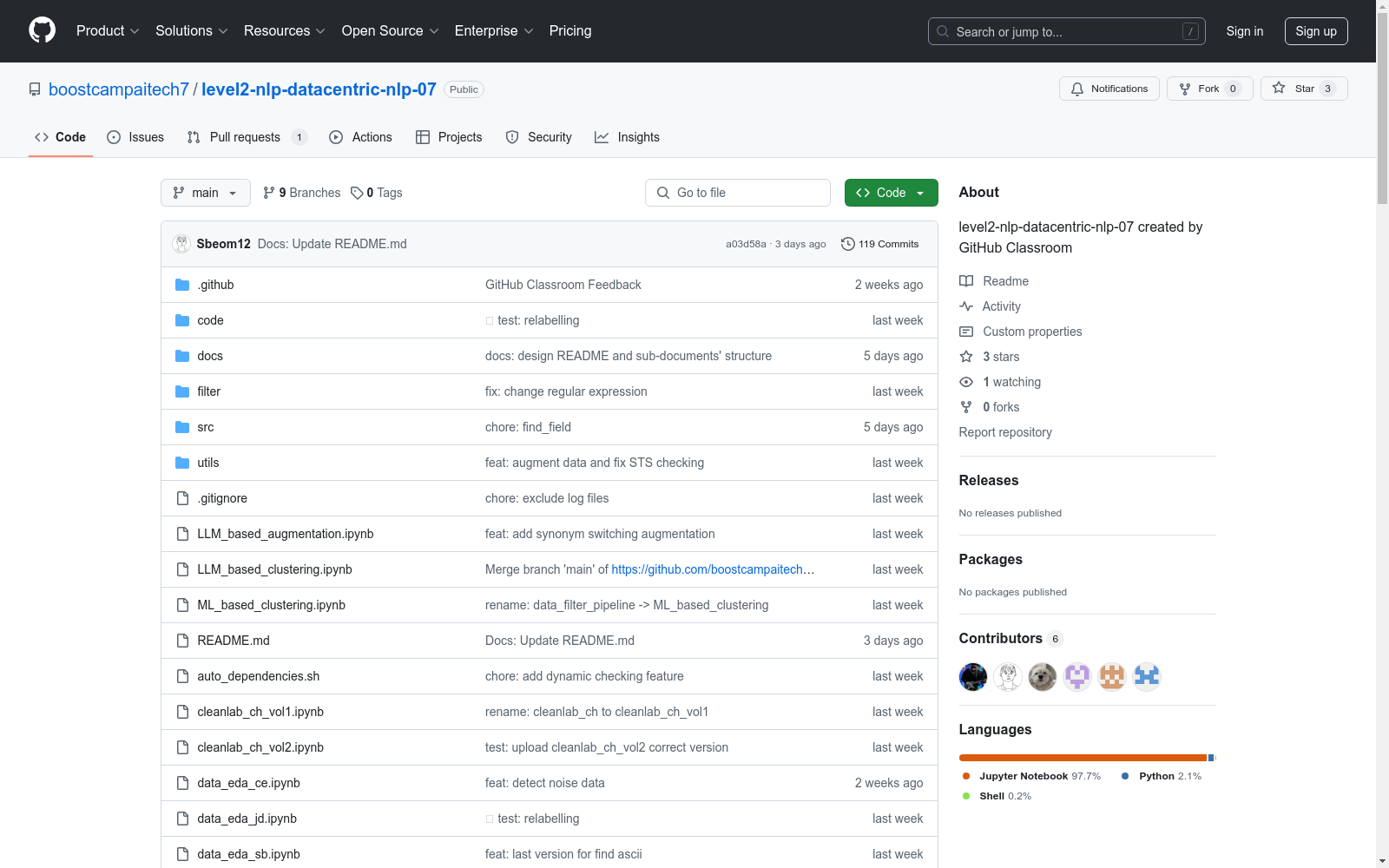1389x868 pixels.
Task: Click the Sign in link
Action: click(1244, 31)
